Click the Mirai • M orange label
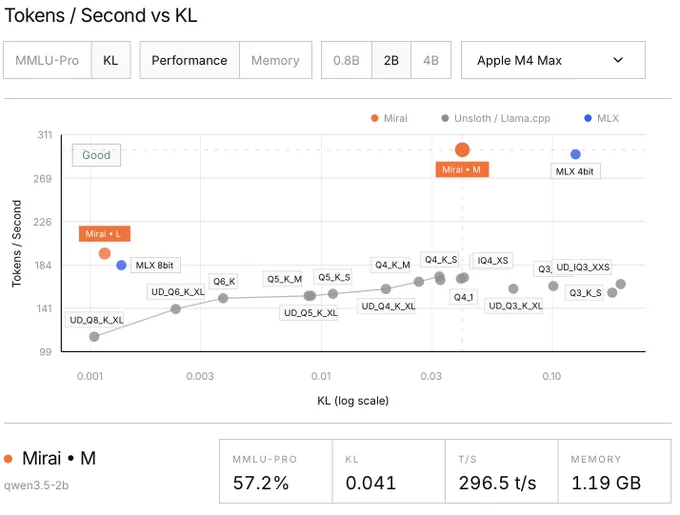The width and height of the screenshot is (680, 515). point(462,169)
